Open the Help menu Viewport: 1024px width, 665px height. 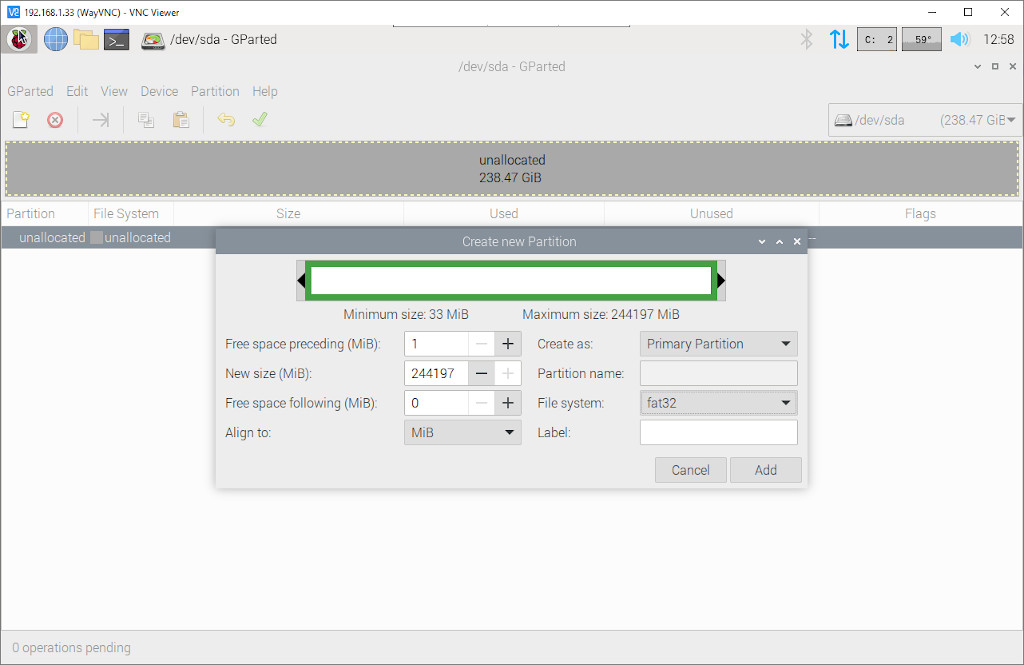click(x=264, y=91)
